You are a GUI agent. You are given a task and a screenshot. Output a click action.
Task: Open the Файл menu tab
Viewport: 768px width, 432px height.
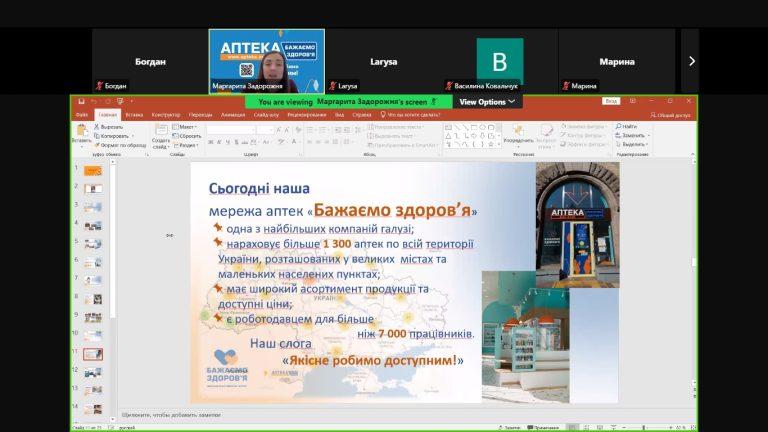point(82,115)
